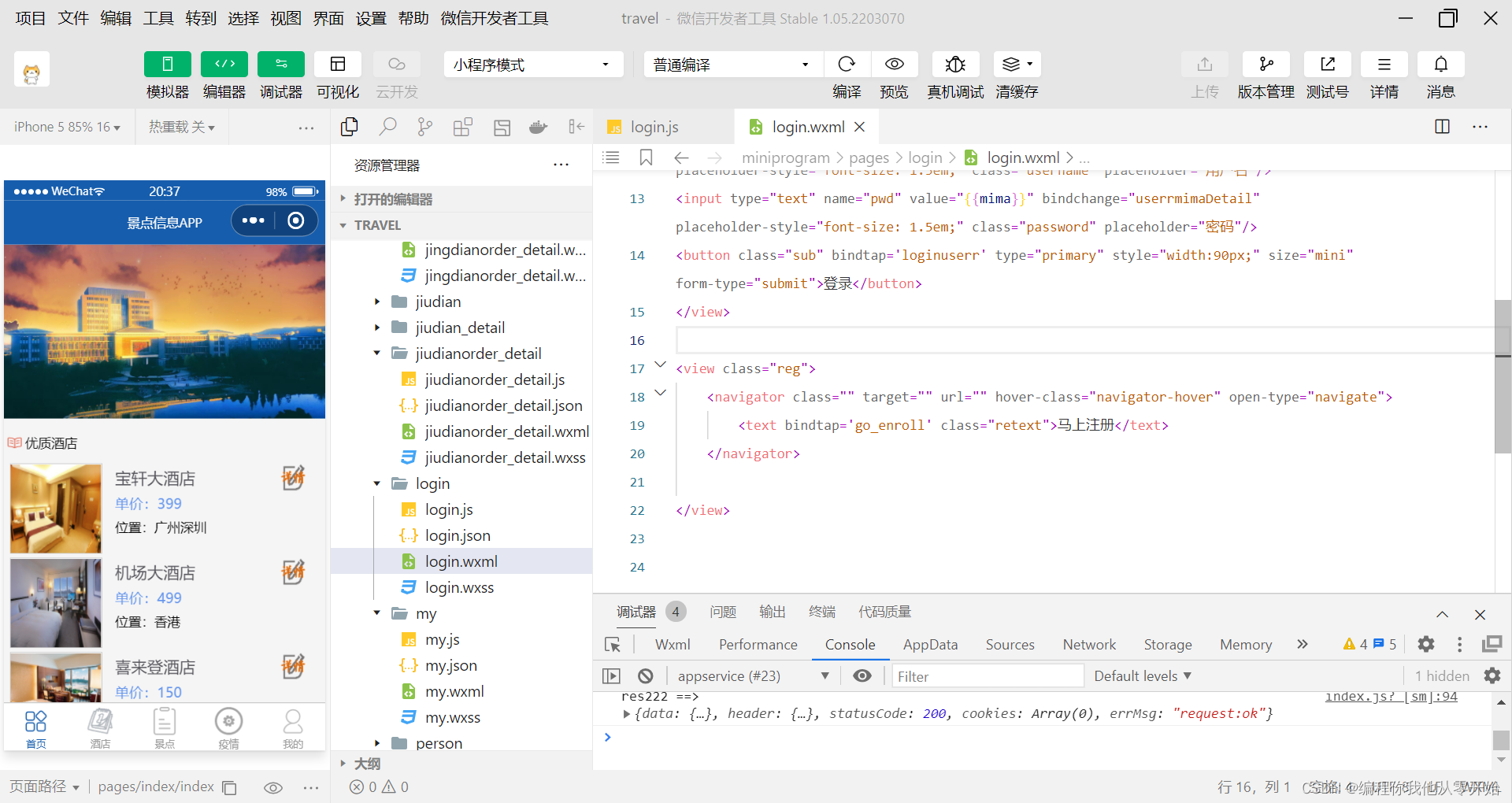1512x803 pixels.
Task: Open the cloud development (云开发) button
Action: click(x=397, y=65)
